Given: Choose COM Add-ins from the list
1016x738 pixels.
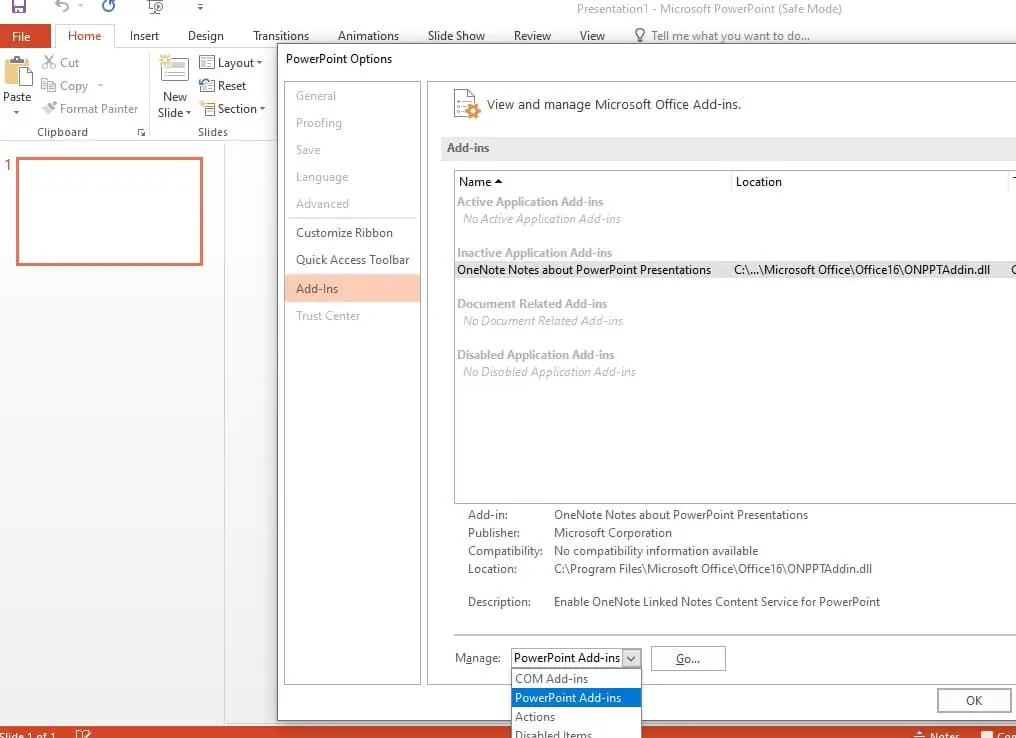Looking at the screenshot, I should pos(551,679).
